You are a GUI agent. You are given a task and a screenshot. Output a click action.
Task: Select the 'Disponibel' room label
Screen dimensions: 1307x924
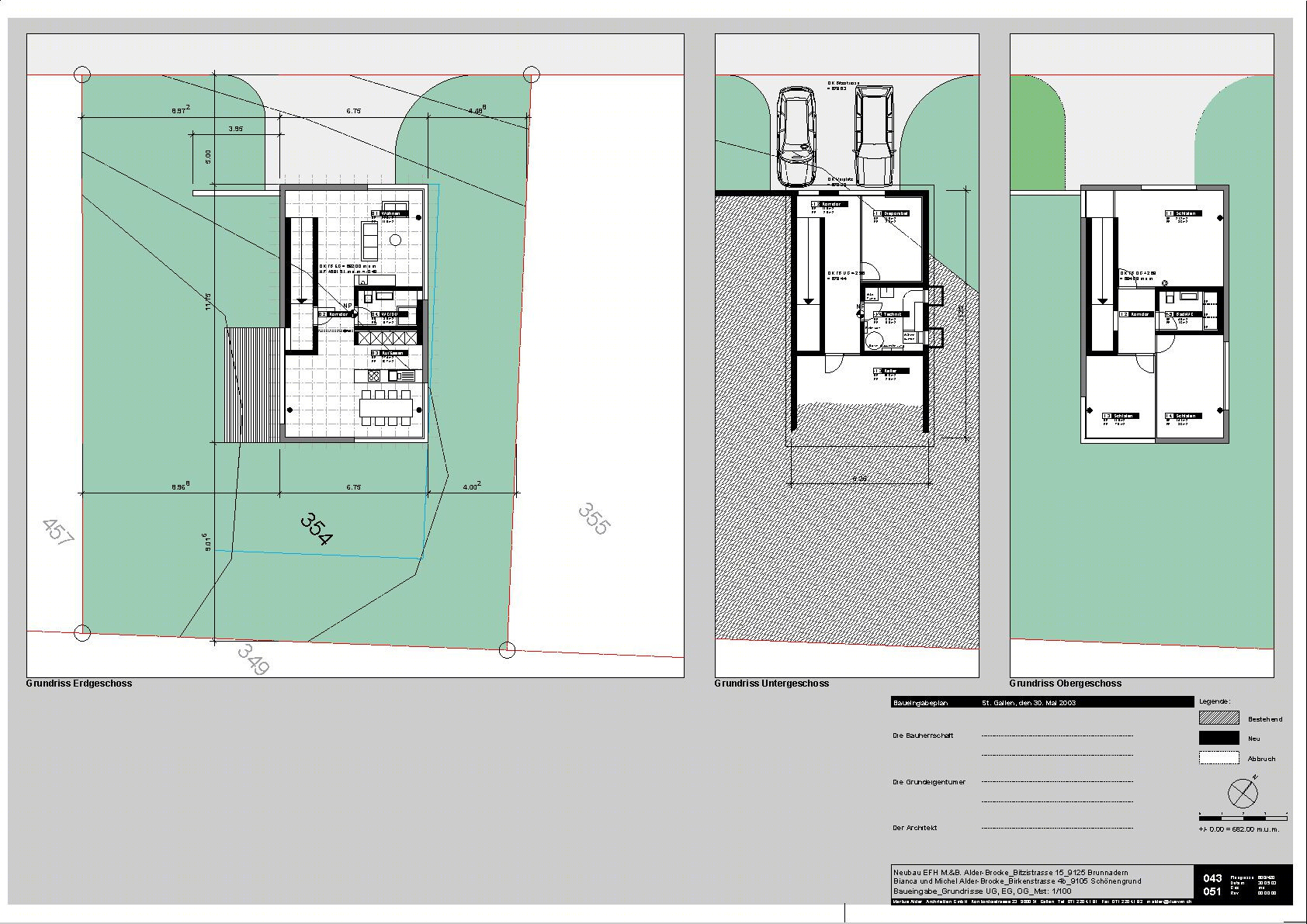(892, 213)
